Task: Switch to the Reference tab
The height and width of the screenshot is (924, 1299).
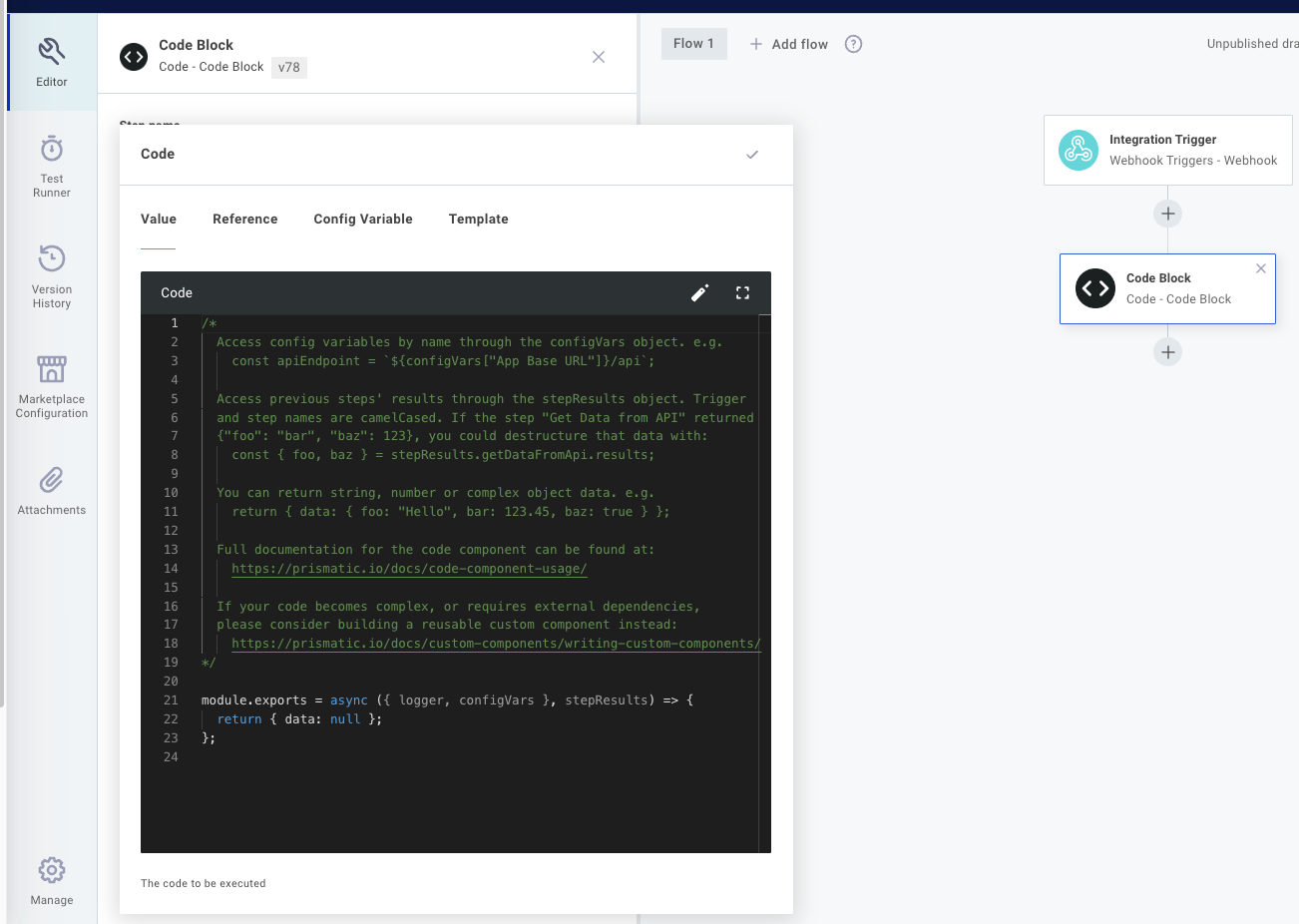Action: pyautogui.click(x=245, y=220)
